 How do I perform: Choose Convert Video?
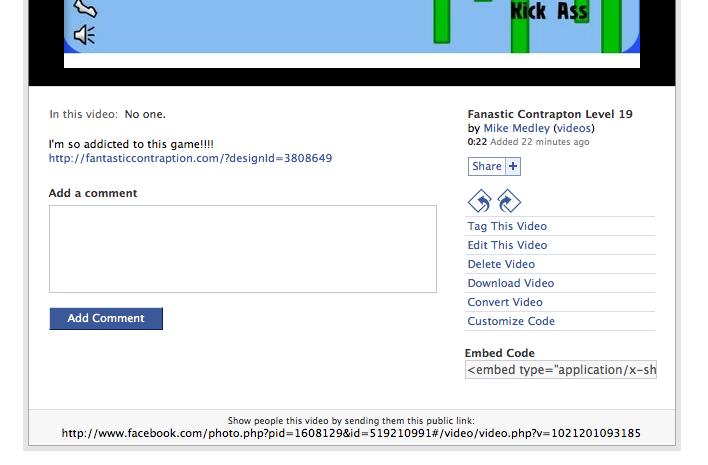click(505, 302)
